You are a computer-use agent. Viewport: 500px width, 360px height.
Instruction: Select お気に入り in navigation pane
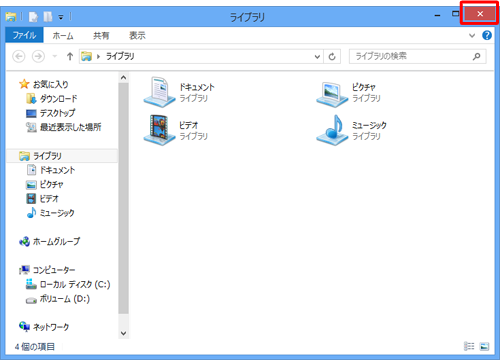point(44,84)
